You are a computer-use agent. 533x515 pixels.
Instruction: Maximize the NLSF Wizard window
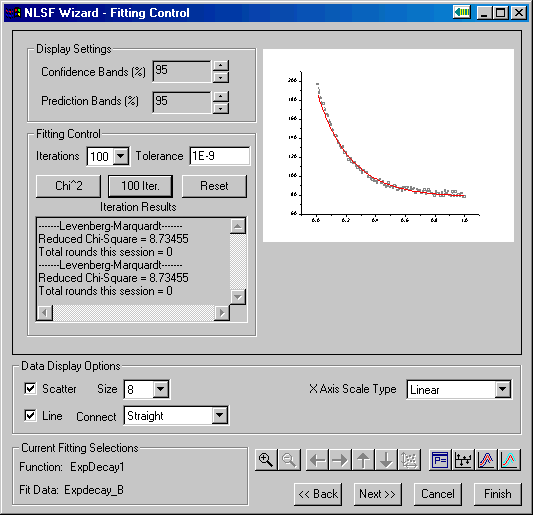pos(500,13)
